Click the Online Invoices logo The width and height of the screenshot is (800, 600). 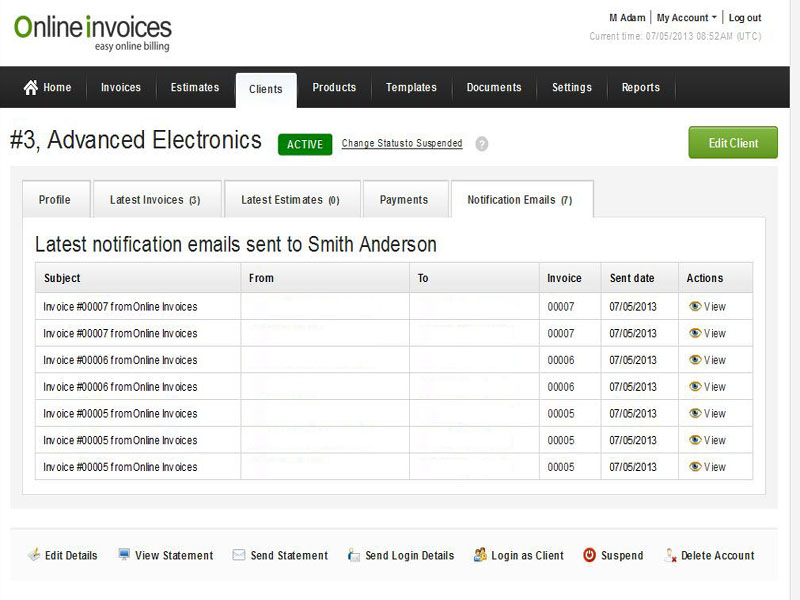pos(93,31)
